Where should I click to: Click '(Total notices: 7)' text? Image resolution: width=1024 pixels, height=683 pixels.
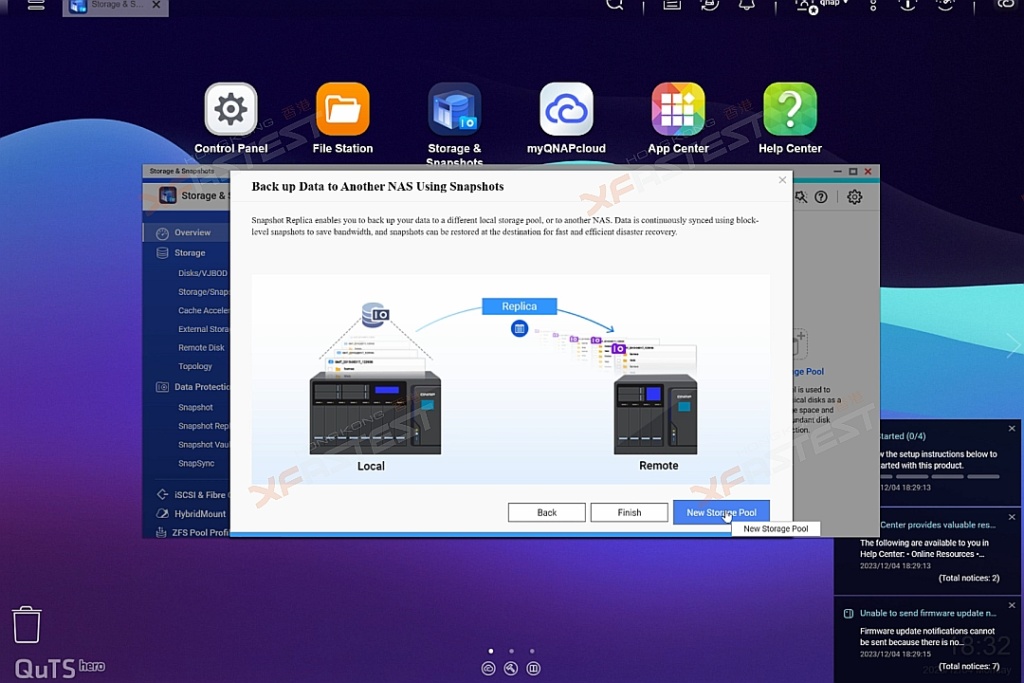coord(968,666)
